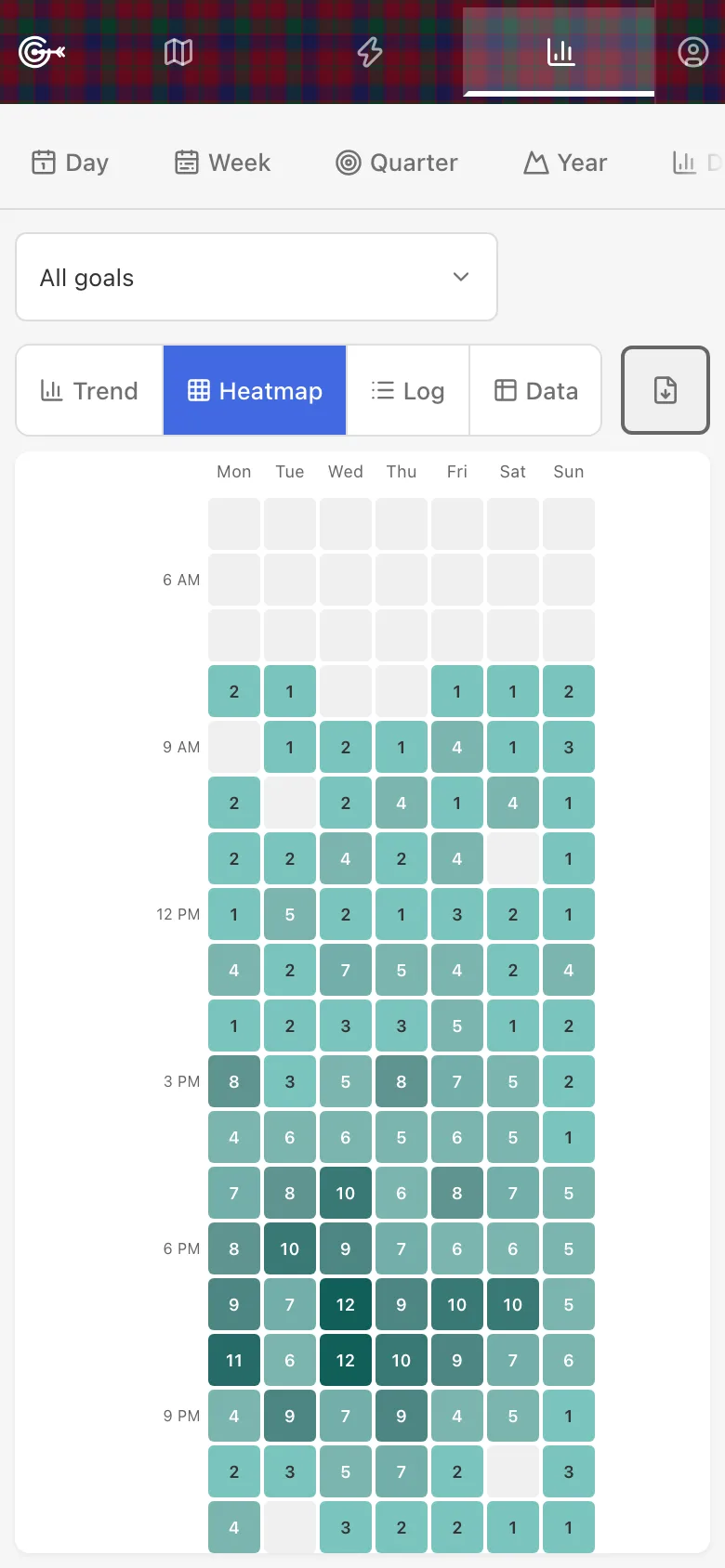Select Monday heatmap cell showing 11

pos(234,1360)
